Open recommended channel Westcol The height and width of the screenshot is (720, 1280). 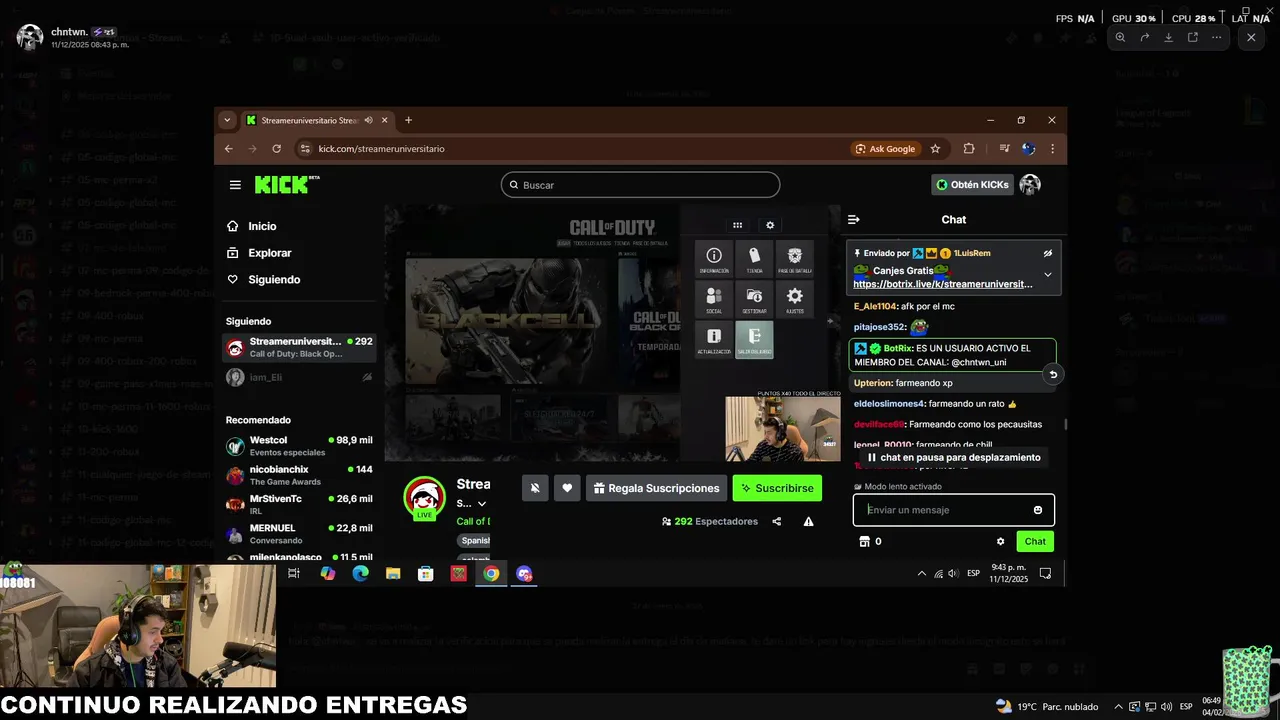coord(299,446)
